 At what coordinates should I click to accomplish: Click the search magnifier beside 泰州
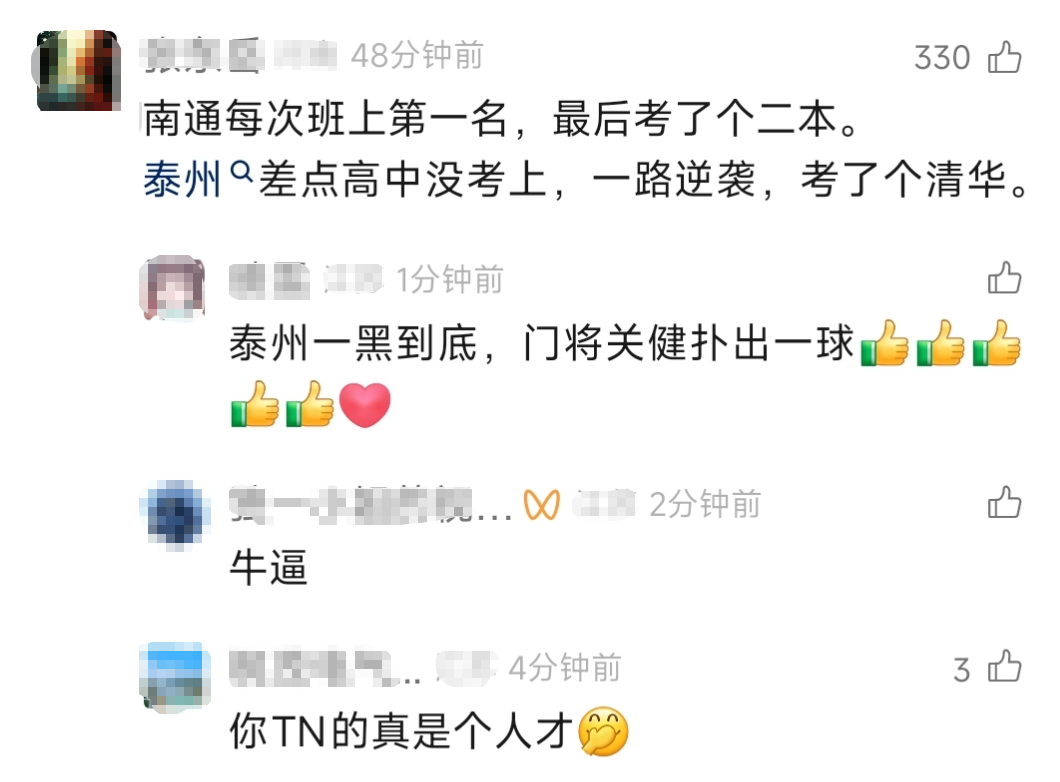(241, 171)
